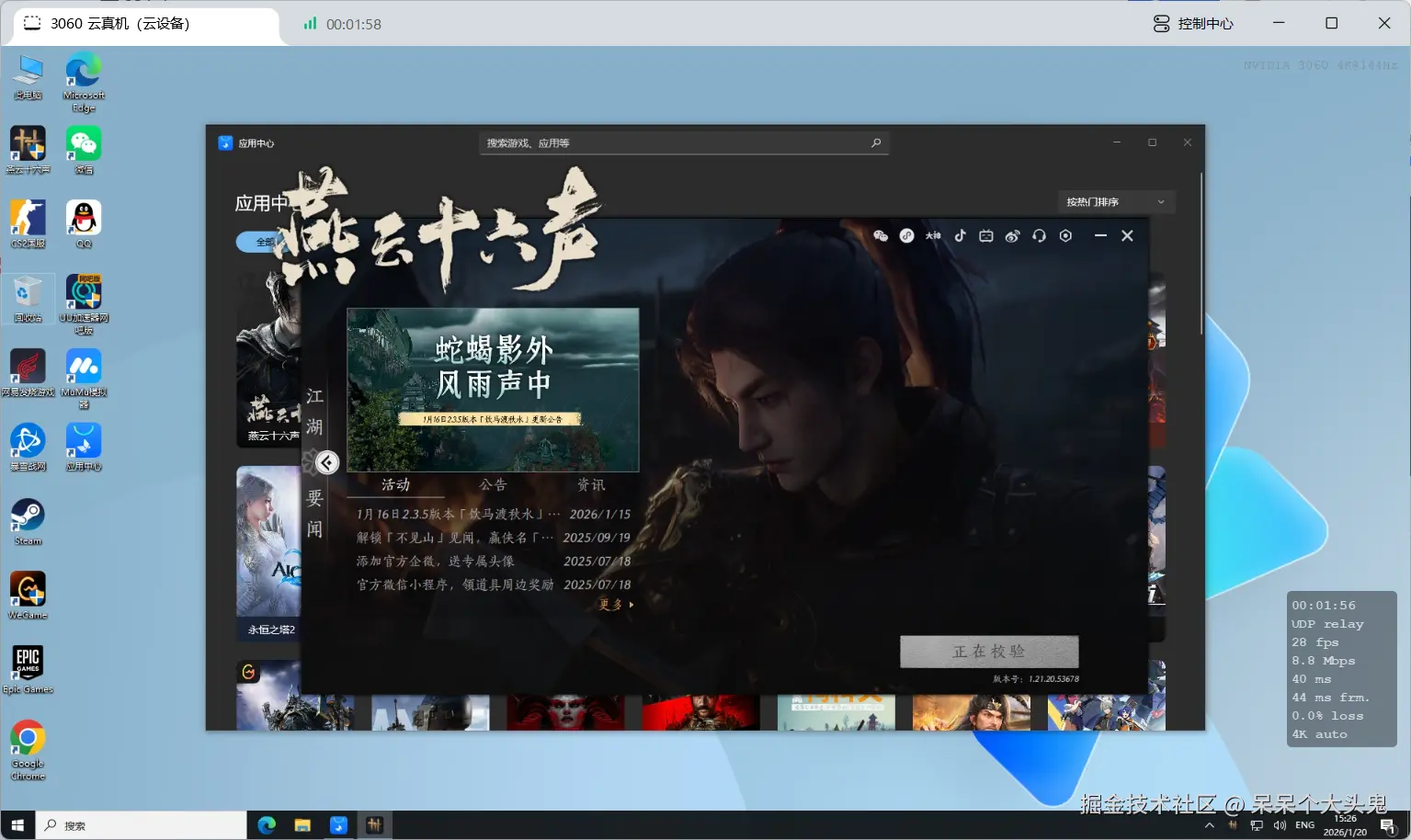This screenshot has width=1411, height=840.
Task: Open the Bilibili icon in launcher
Action: pos(986,236)
